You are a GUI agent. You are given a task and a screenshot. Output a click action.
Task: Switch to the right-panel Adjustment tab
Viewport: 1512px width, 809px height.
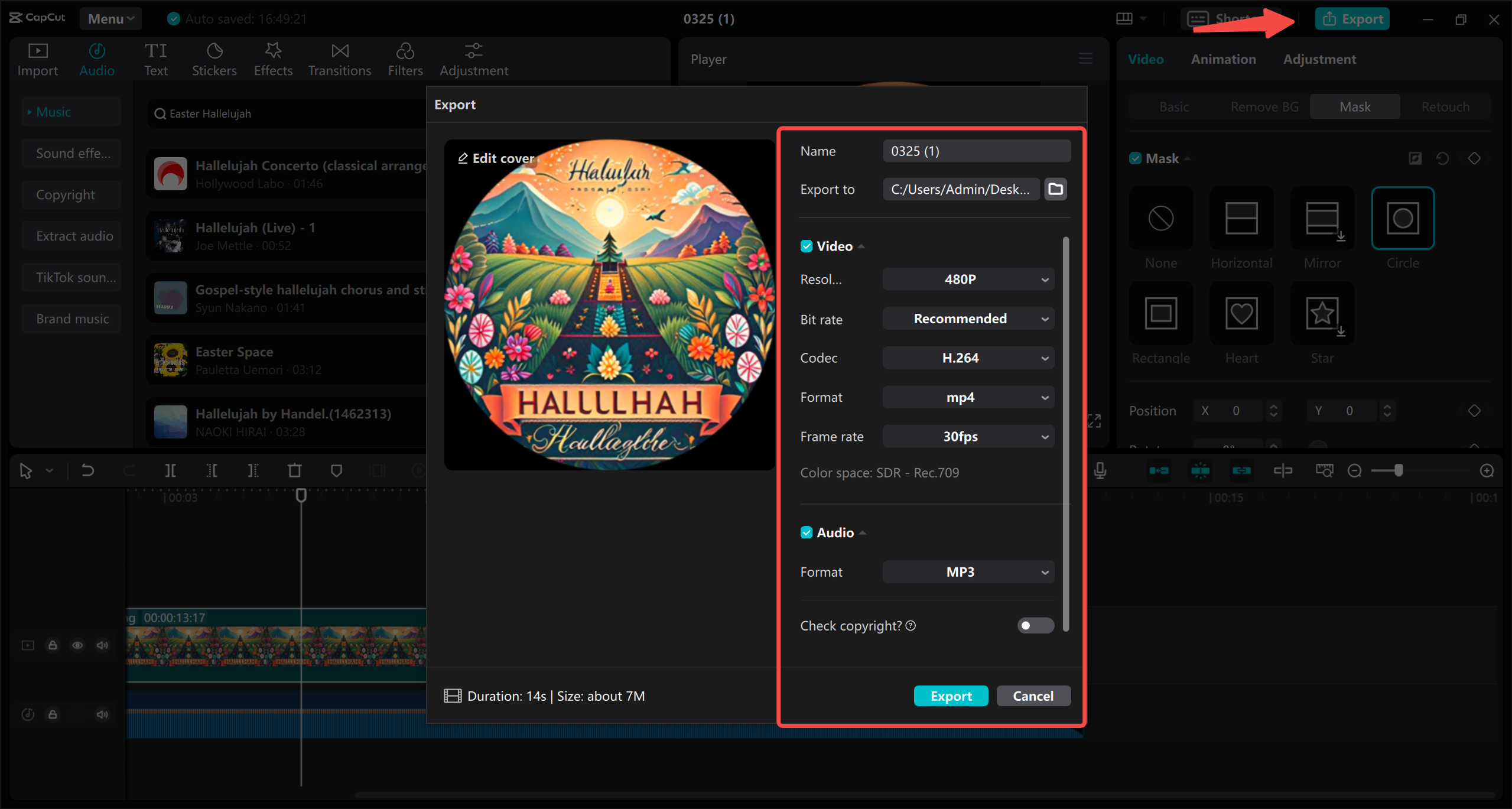pyautogui.click(x=1319, y=59)
